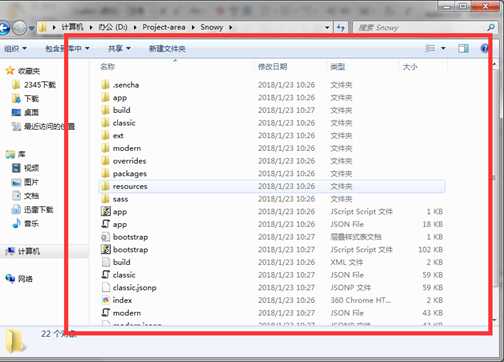Select the app folder icon
504x362 pixels.
tap(105, 97)
